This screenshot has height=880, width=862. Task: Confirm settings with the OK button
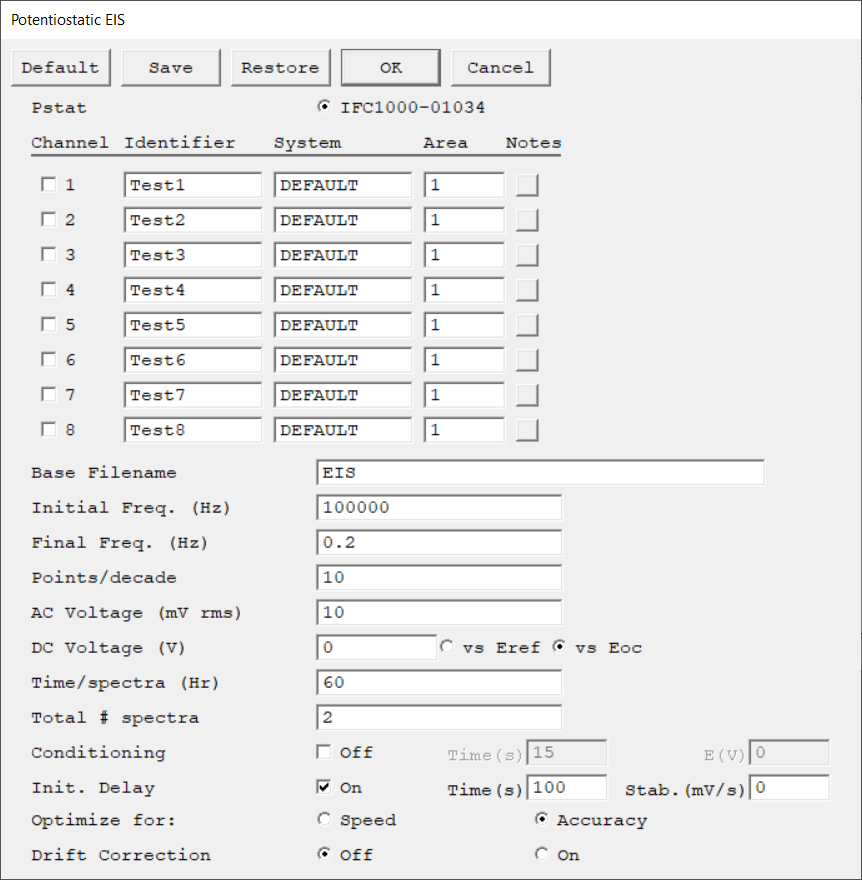(391, 67)
